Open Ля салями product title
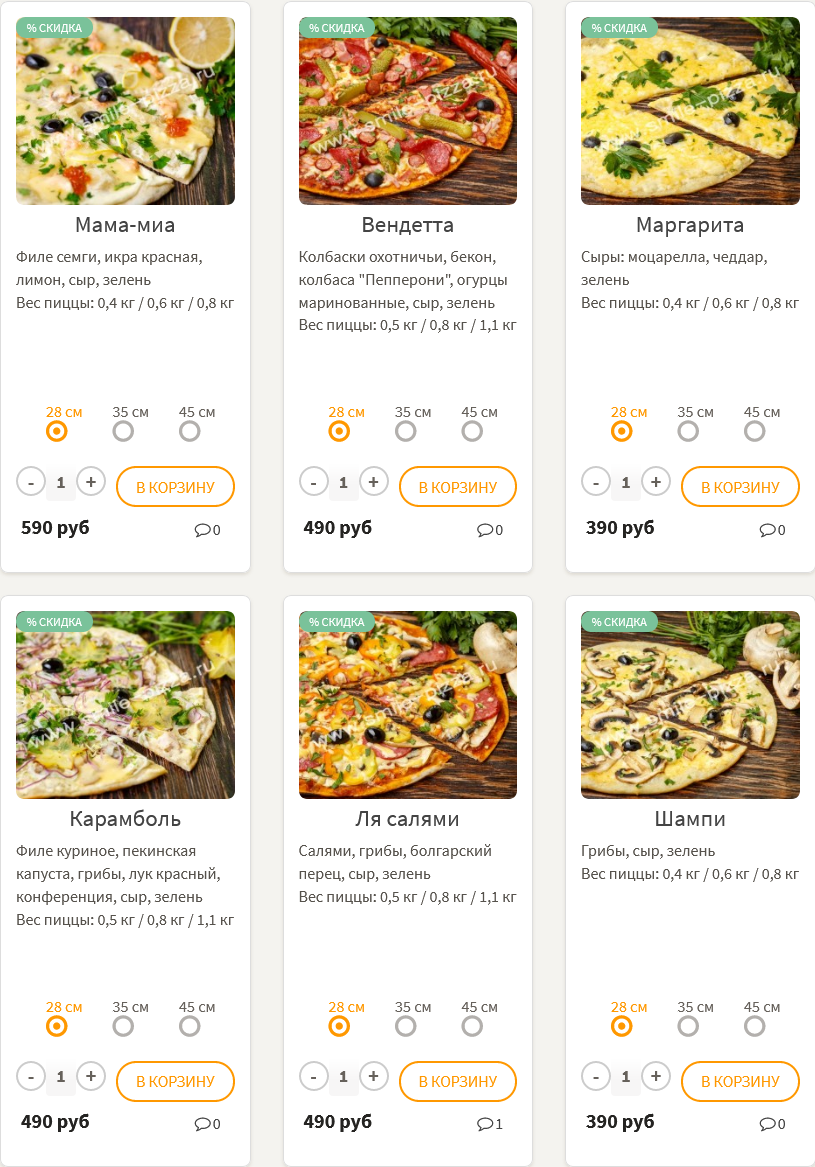The image size is (815, 1167). (x=407, y=819)
